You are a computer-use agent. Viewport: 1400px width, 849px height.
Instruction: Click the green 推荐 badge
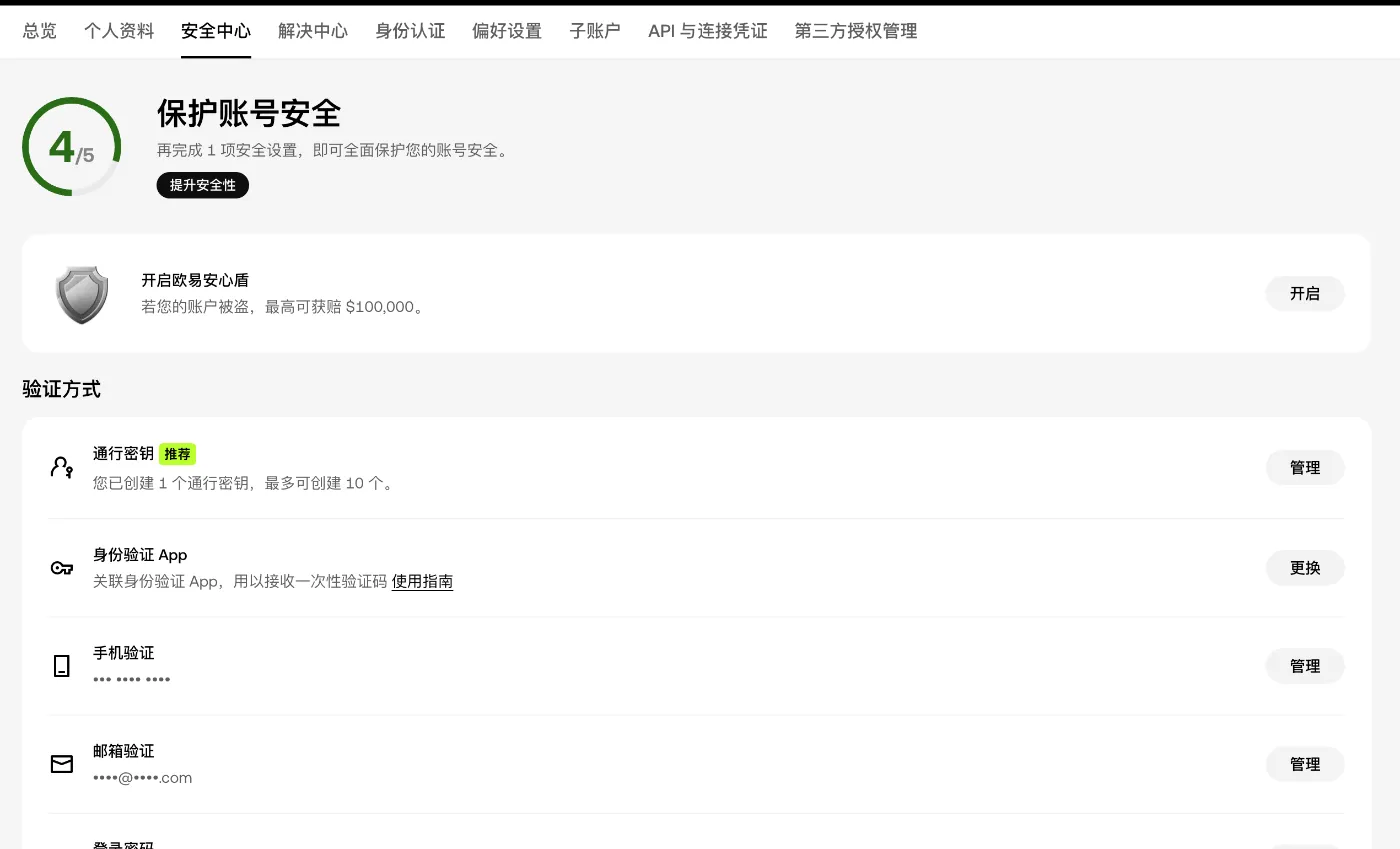[x=177, y=454]
